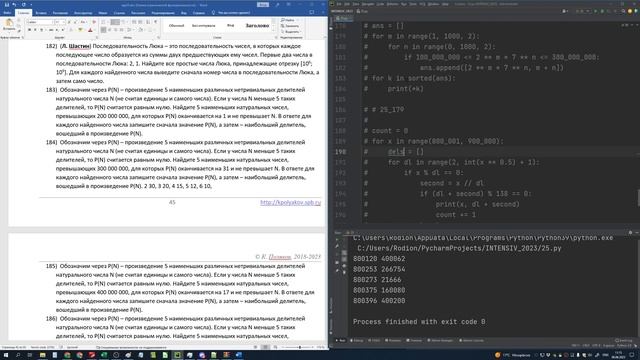Open the TODO tool window tab
The image size is (640, 360).
tap(375, 340)
